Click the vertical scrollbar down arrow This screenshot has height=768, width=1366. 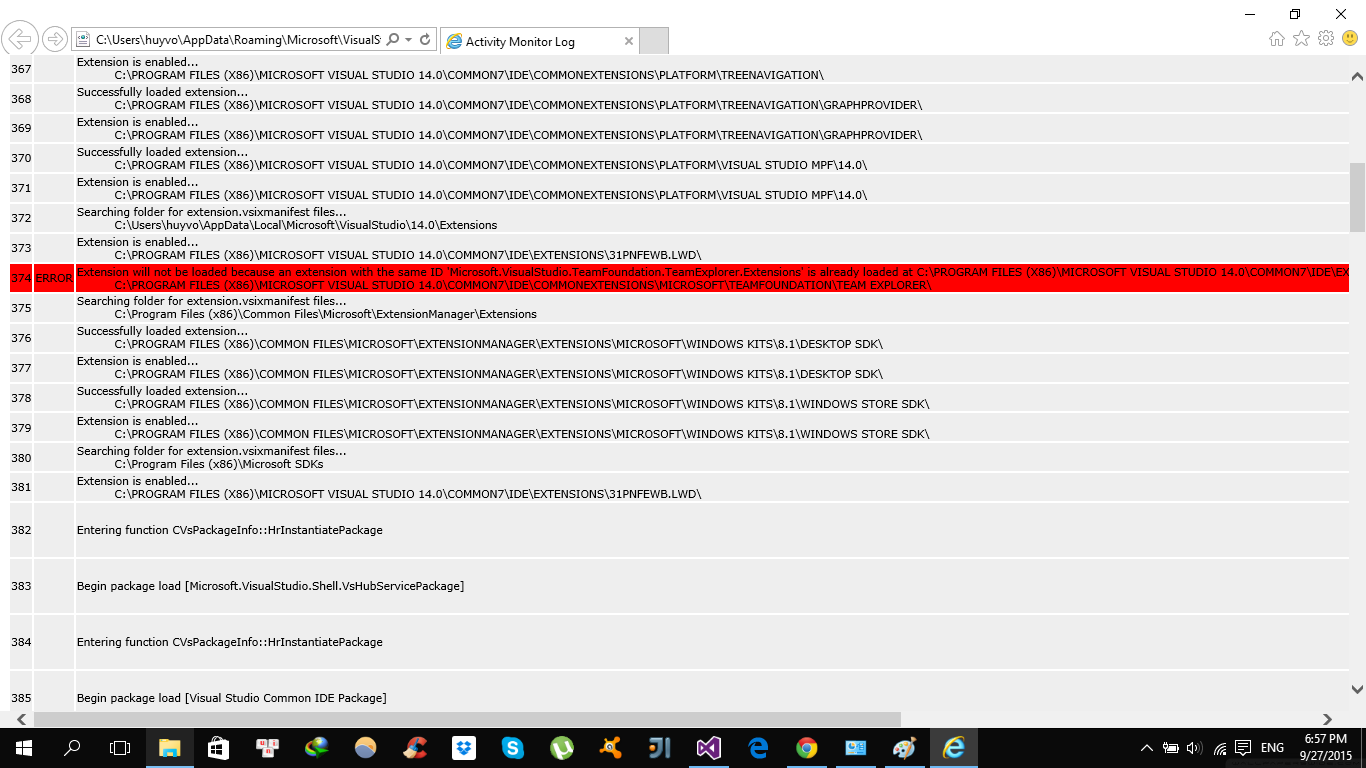tap(1357, 689)
